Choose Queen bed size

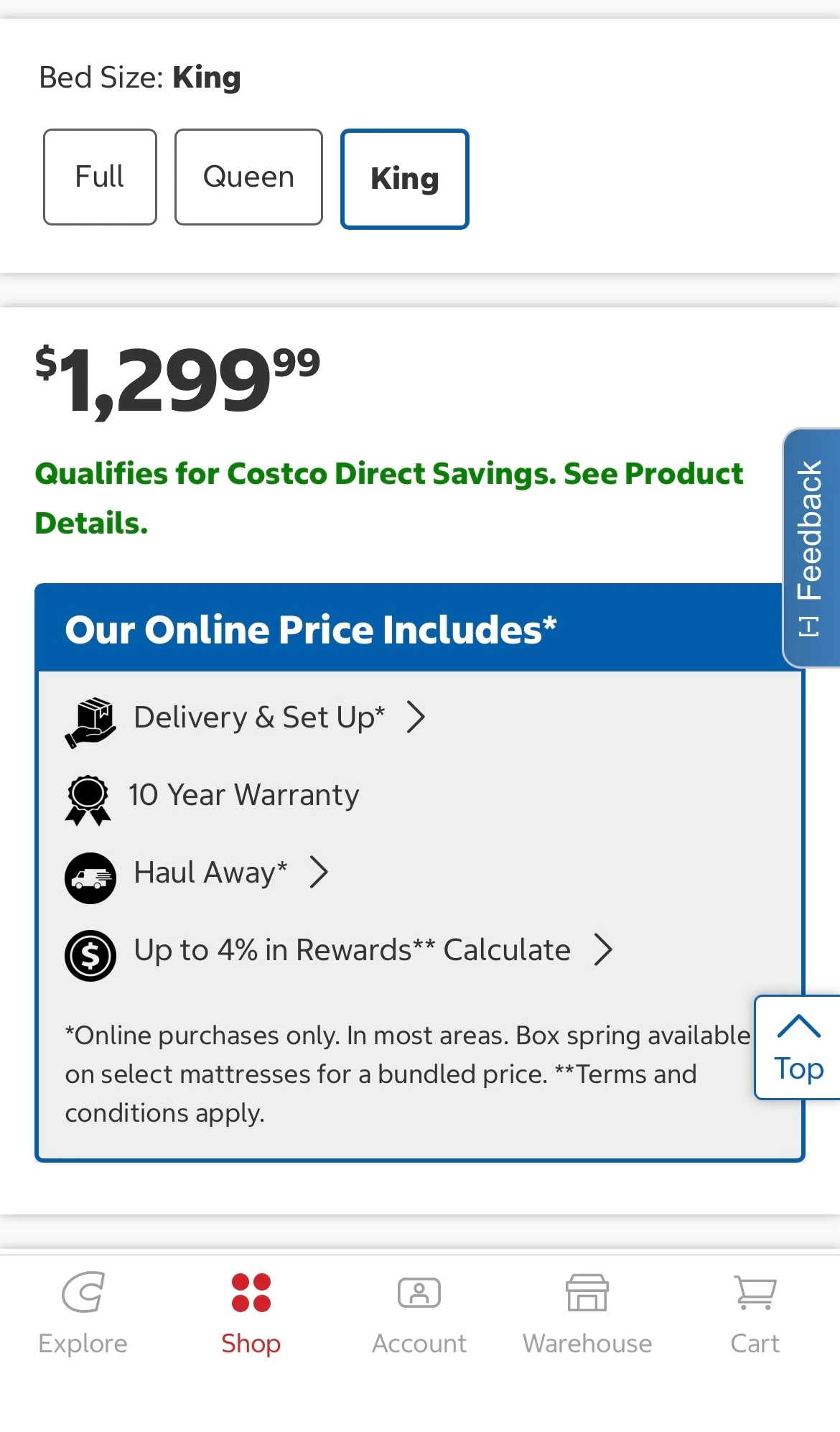(x=248, y=177)
